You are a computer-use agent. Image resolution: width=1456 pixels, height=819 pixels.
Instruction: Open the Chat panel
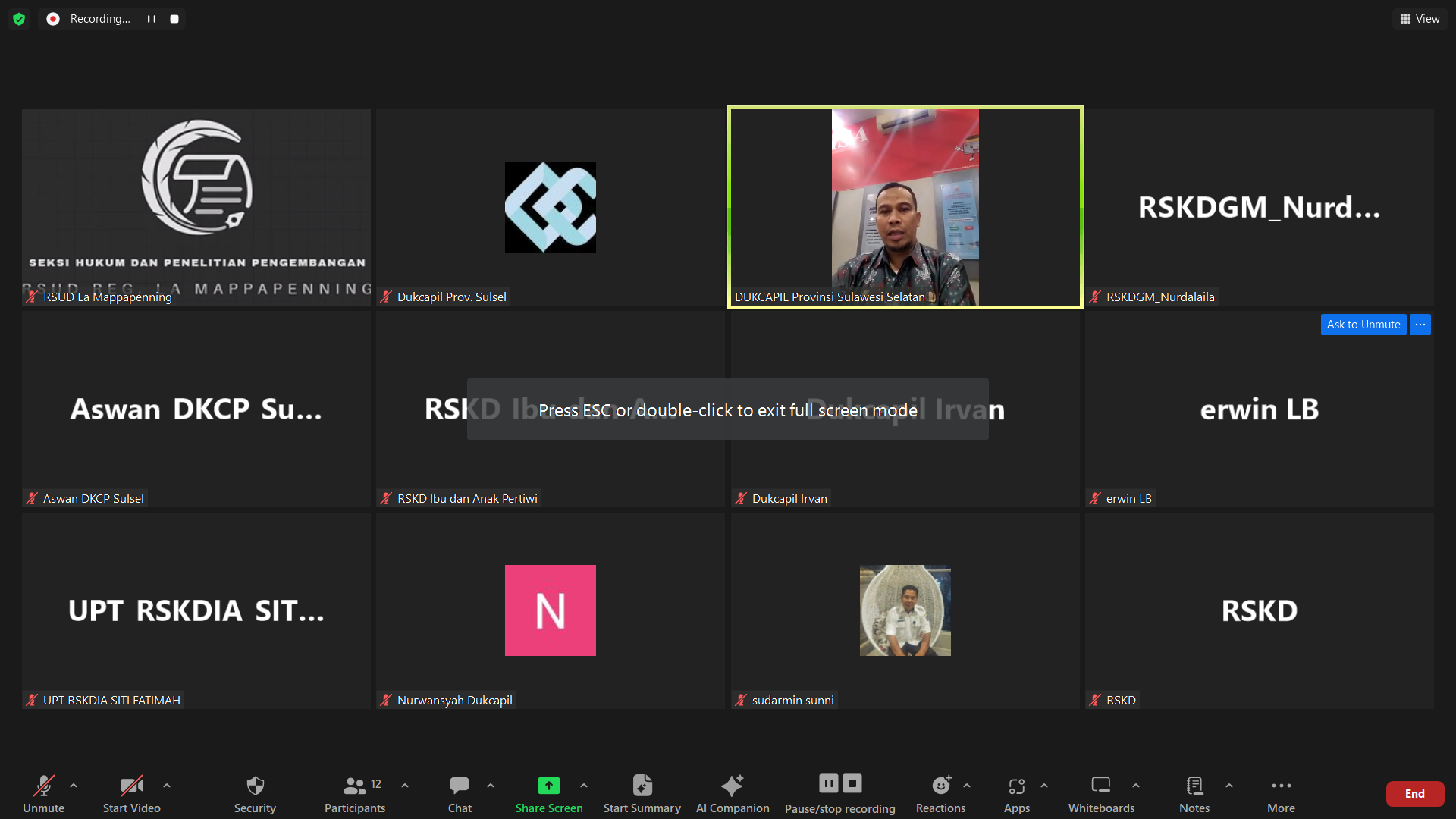click(x=460, y=793)
